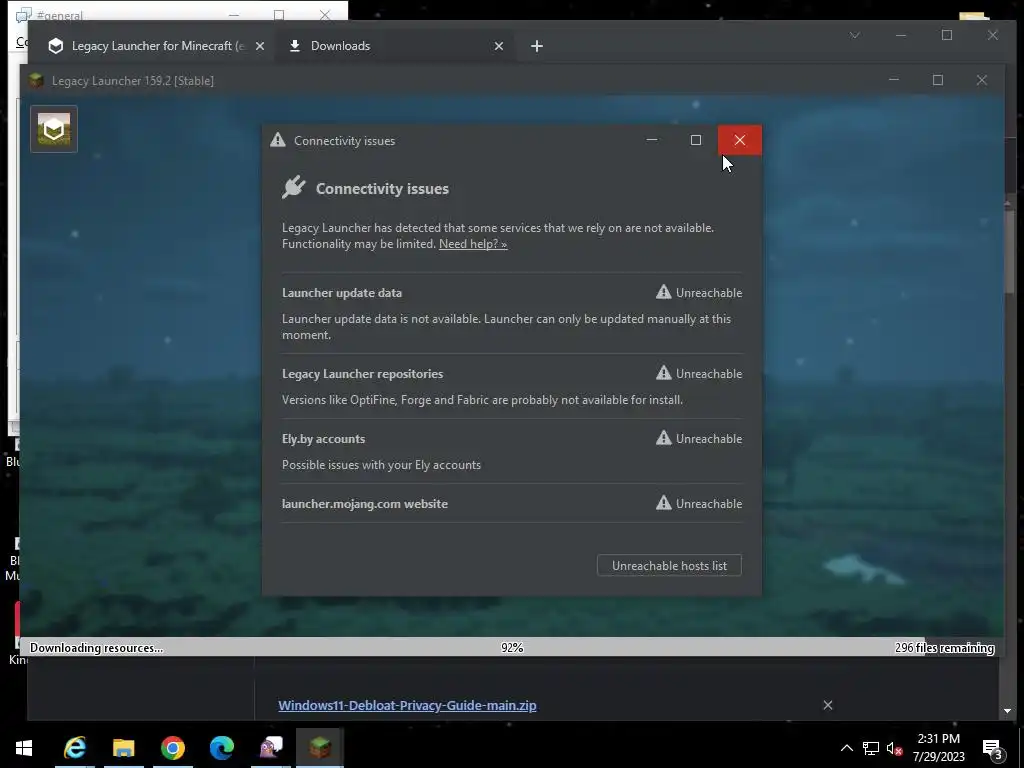Close the Legacy Launcher for Minecraft tab
Screen dimensions: 1024x768
pos(260,46)
